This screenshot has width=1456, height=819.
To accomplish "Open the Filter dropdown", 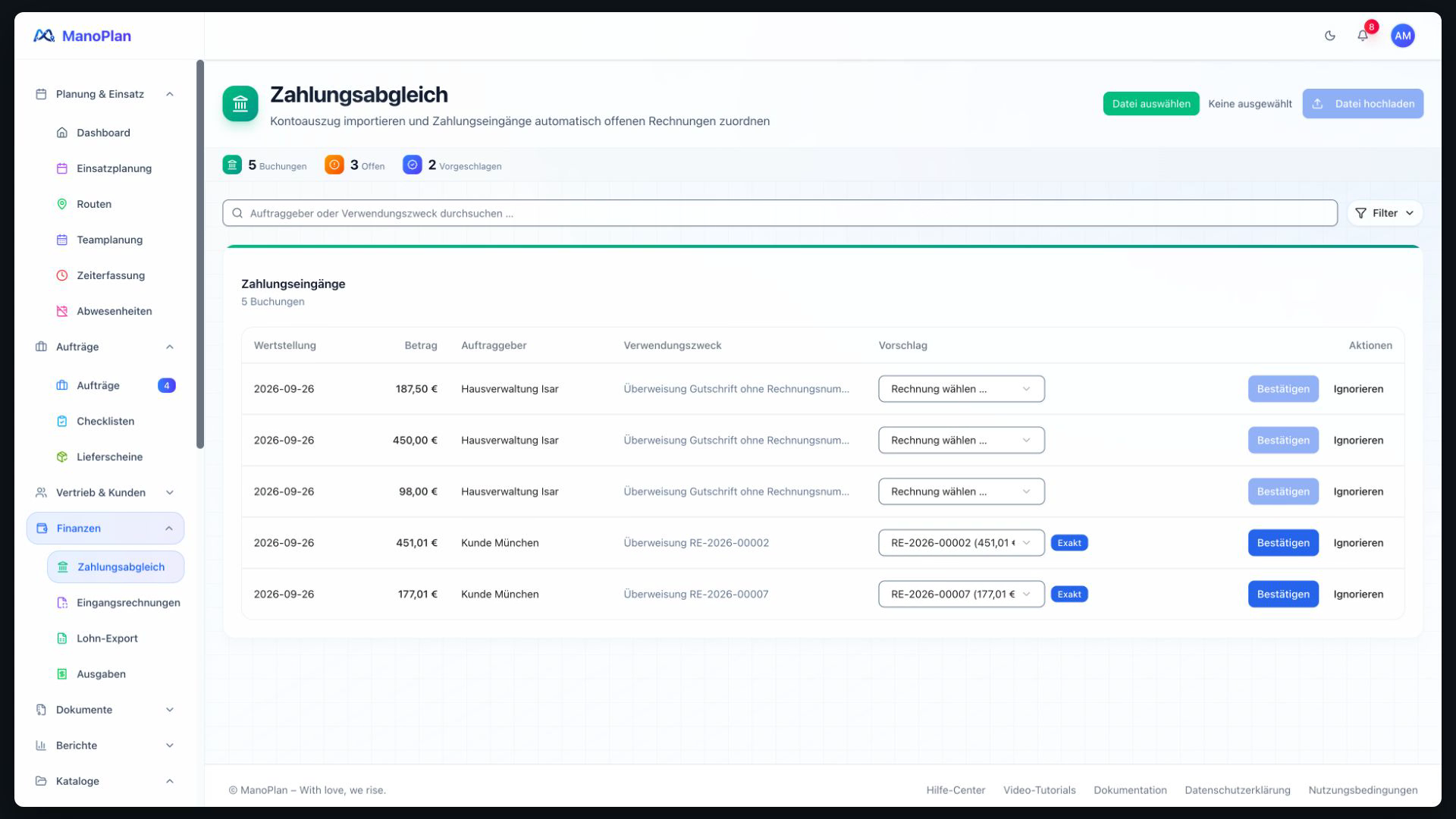I will click(1385, 213).
